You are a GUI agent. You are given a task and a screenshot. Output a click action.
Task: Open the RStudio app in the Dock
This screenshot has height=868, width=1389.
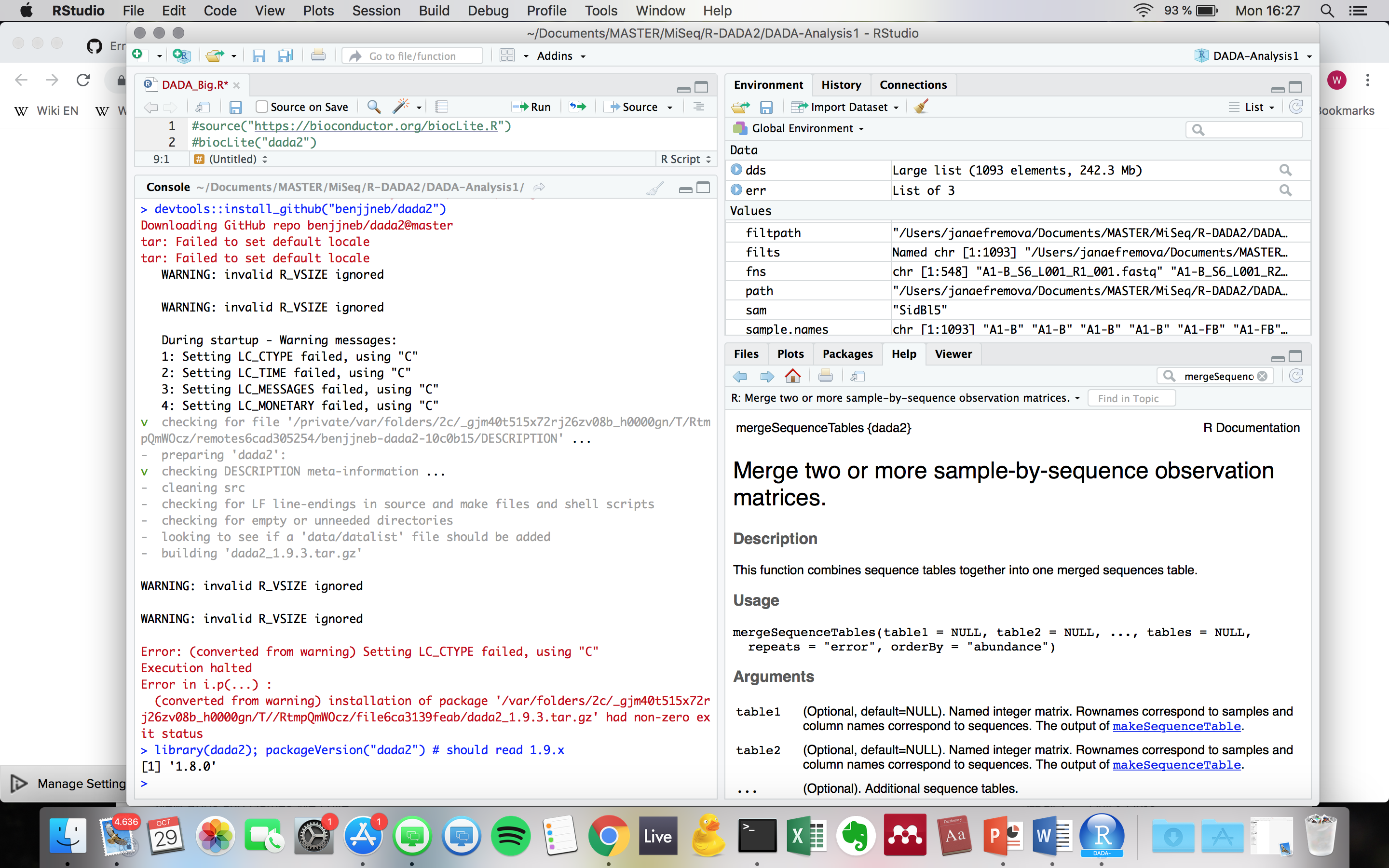point(1102,836)
